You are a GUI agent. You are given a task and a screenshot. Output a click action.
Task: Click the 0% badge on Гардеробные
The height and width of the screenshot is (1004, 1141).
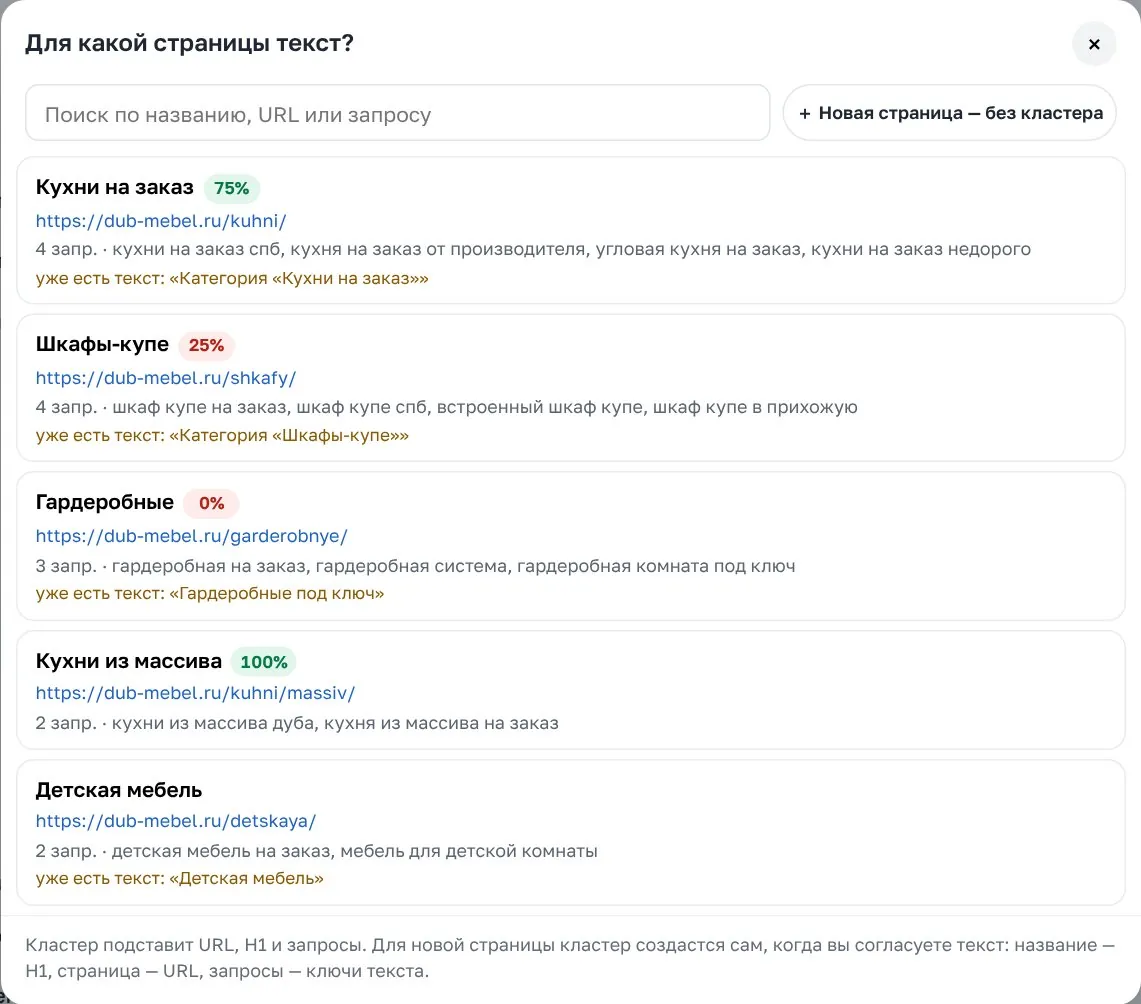211,503
